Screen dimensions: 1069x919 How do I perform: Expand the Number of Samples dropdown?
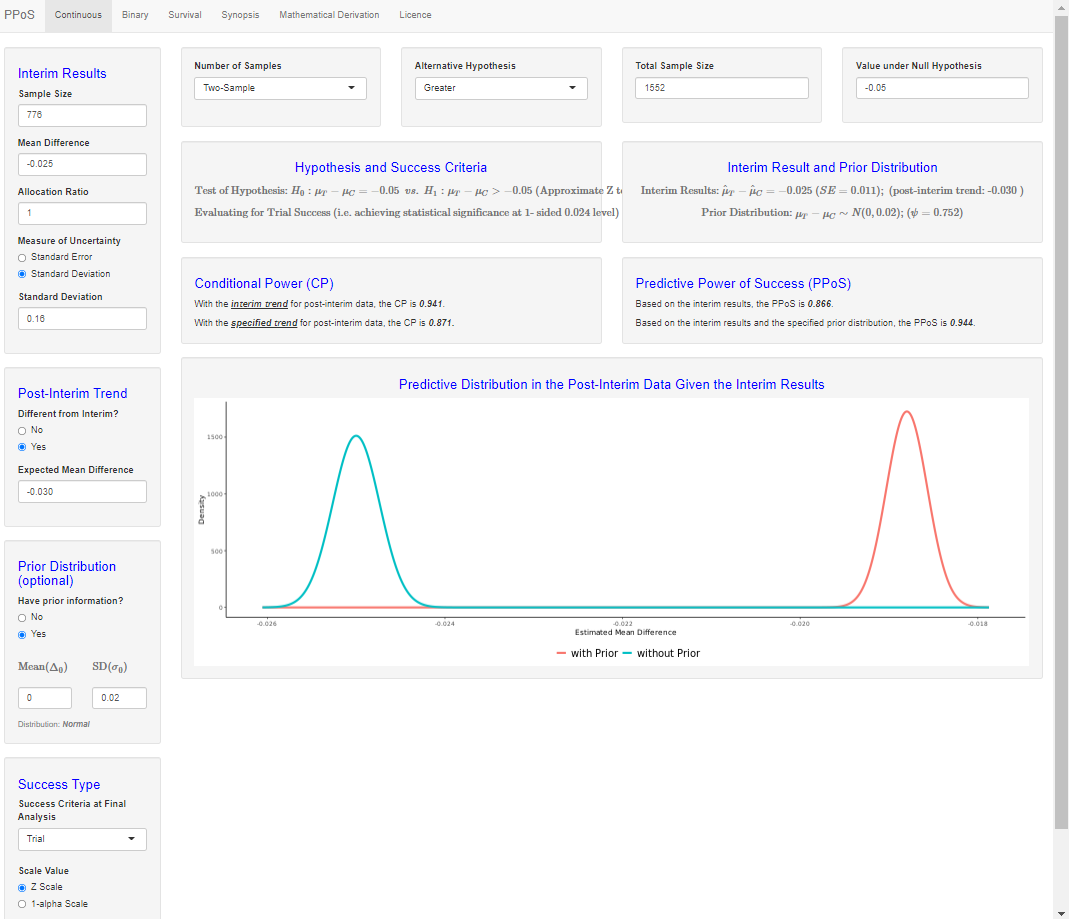[x=280, y=88]
